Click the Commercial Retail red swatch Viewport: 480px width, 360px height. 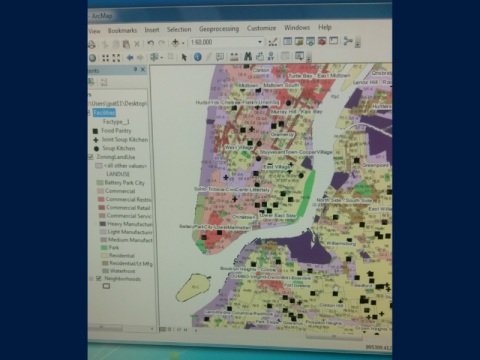pyautogui.click(x=102, y=207)
